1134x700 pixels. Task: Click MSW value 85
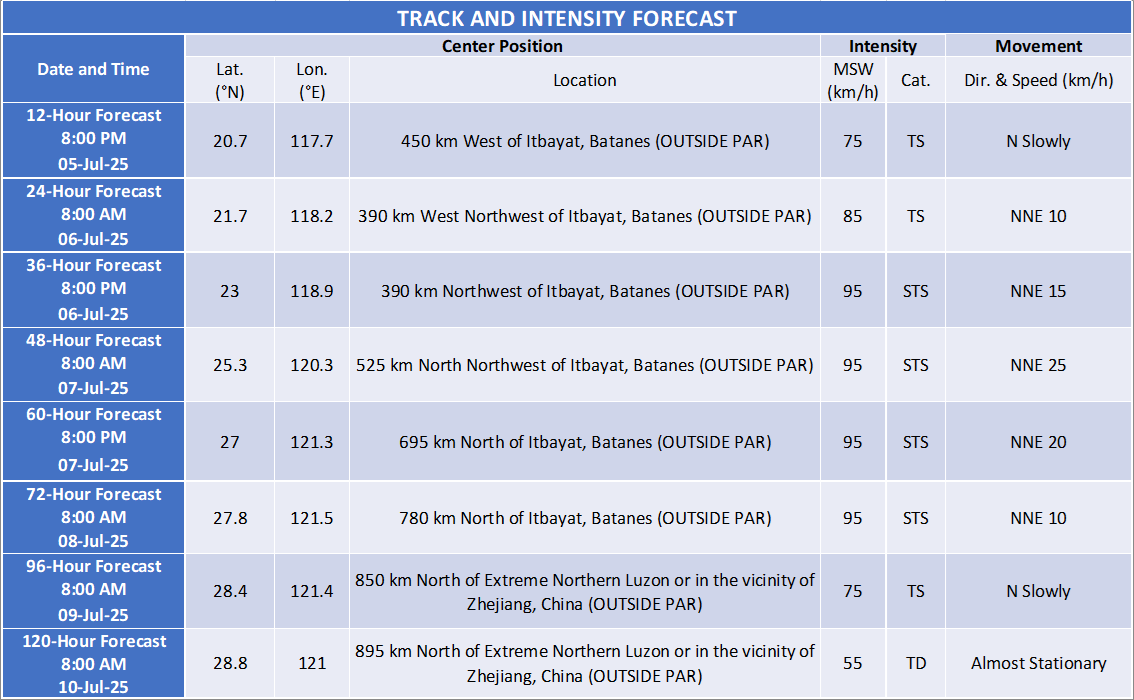point(853,216)
